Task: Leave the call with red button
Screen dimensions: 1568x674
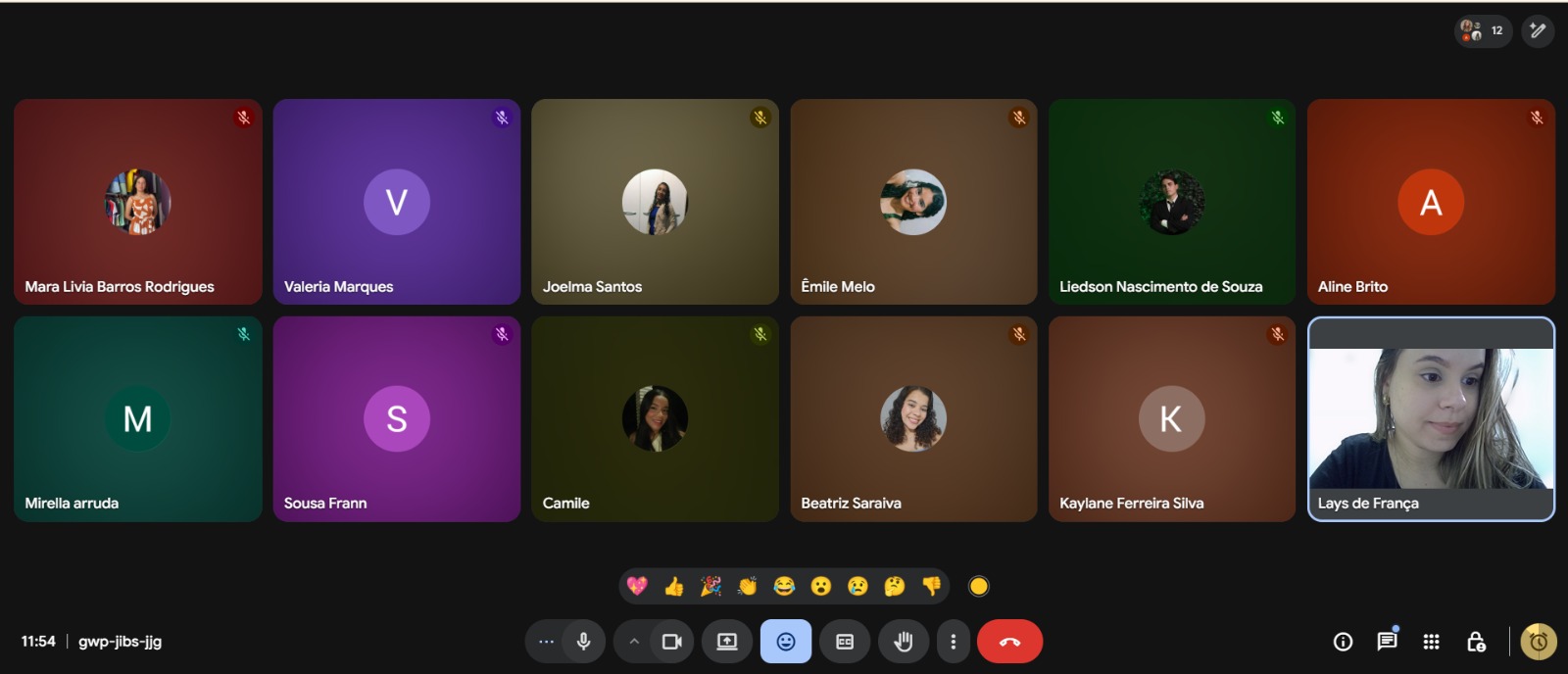Action: 1010,642
